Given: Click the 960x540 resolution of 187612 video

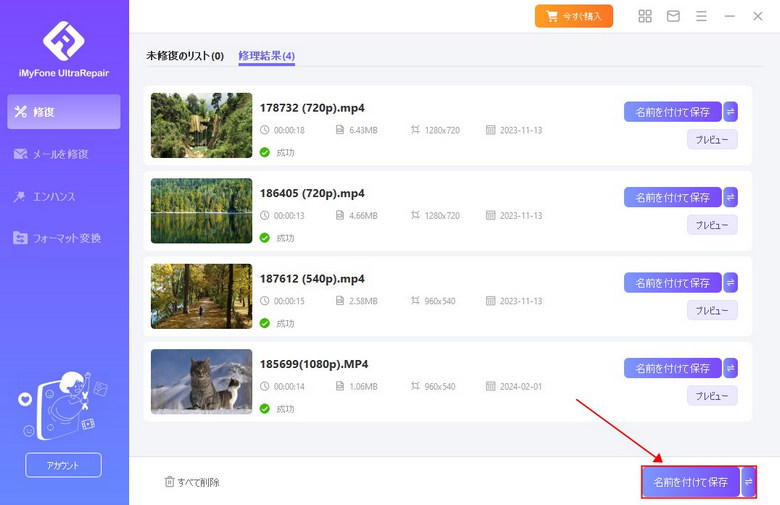Looking at the screenshot, I should pyautogui.click(x=440, y=301).
